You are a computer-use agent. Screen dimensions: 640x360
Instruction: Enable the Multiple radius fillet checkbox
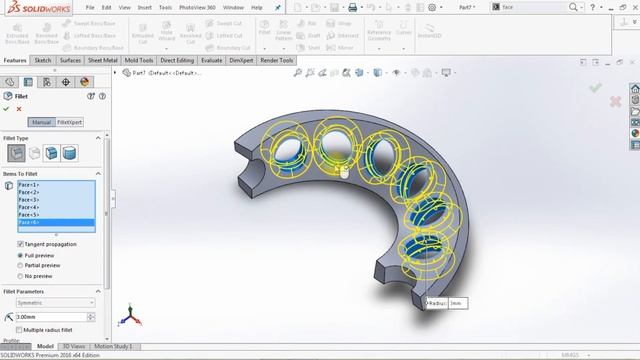pyautogui.click(x=19, y=330)
